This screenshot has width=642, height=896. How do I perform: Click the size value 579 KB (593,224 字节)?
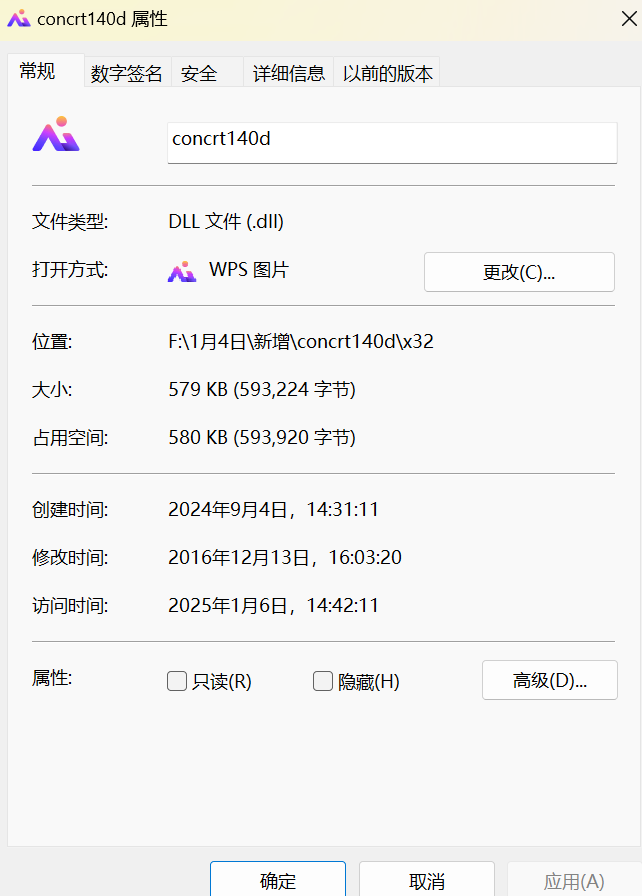point(262,390)
